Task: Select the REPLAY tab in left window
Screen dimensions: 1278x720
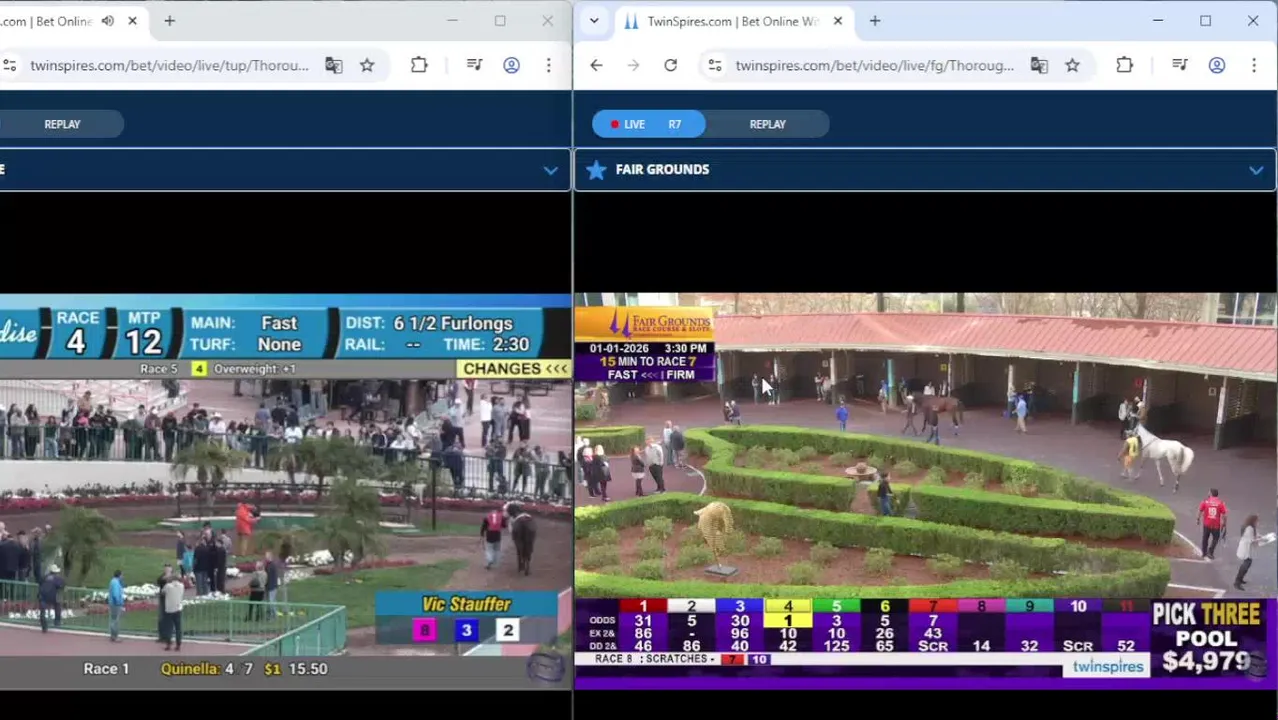Action: 62,124
